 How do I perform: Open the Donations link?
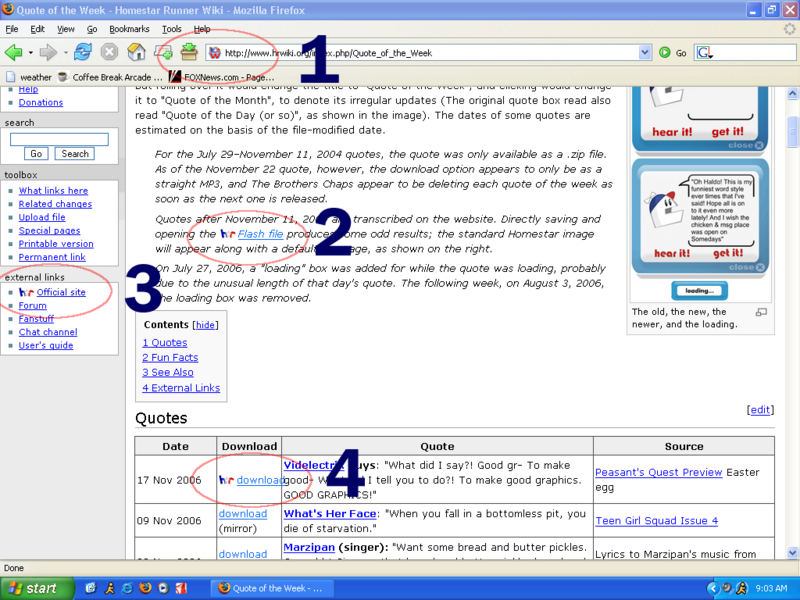[41, 103]
